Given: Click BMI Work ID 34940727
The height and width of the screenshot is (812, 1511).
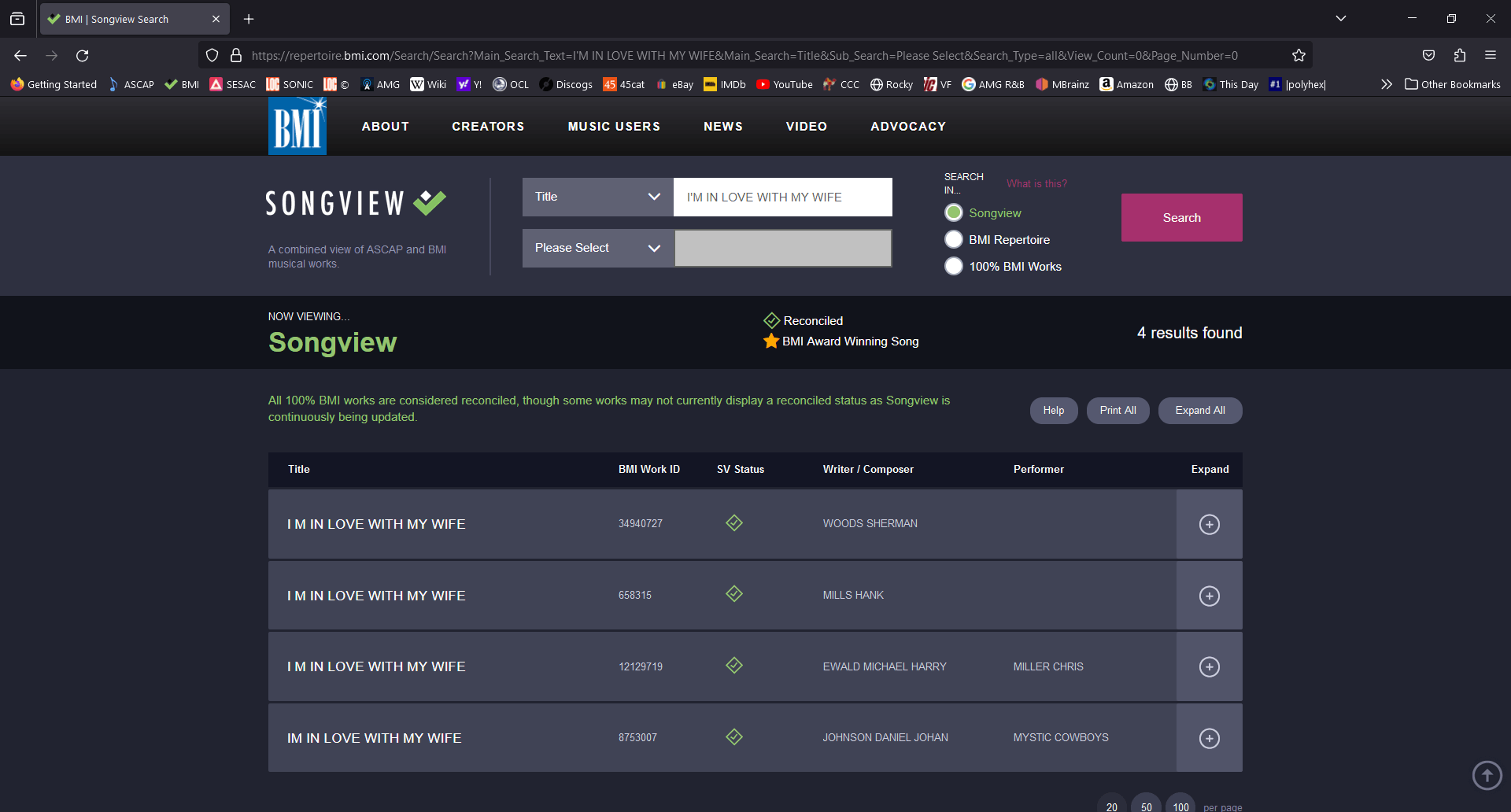Looking at the screenshot, I should (641, 524).
